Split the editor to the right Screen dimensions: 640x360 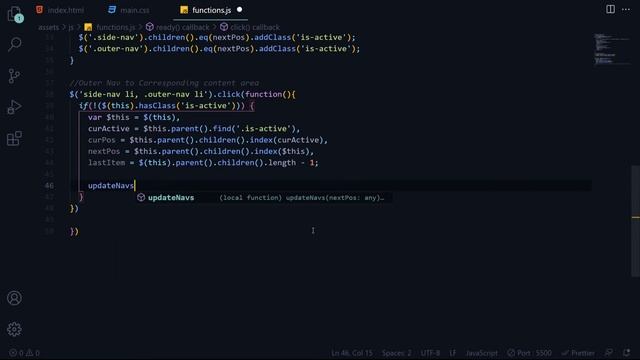pos(610,9)
